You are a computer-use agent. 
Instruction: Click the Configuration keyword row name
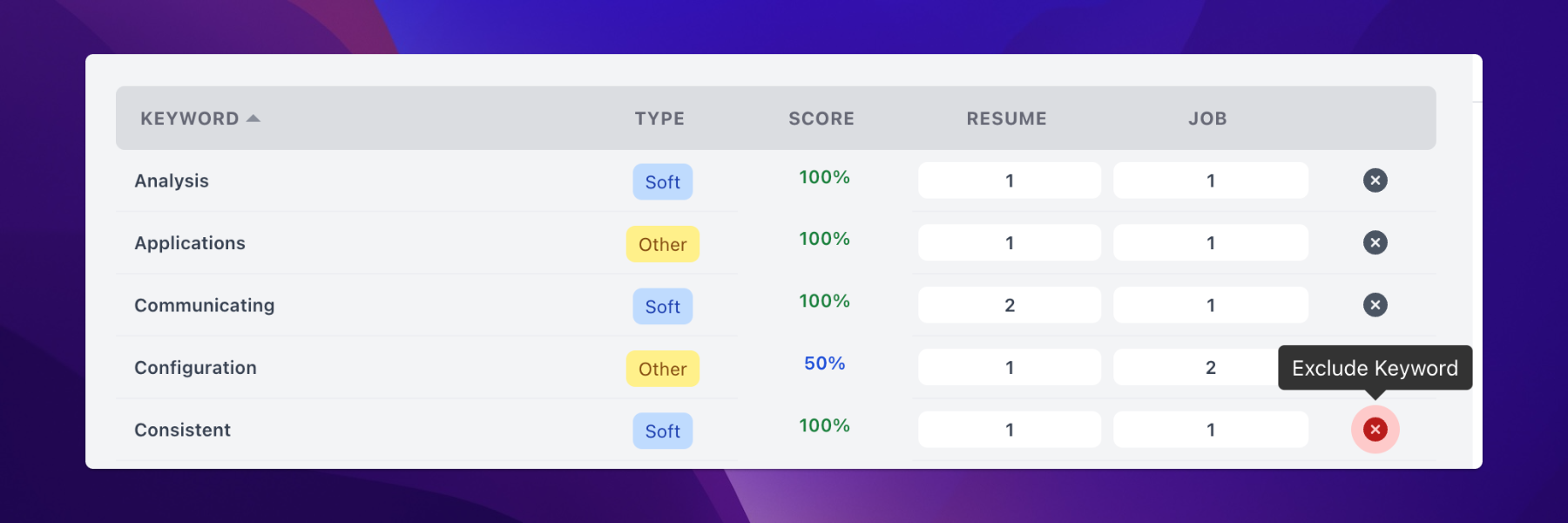click(x=195, y=368)
